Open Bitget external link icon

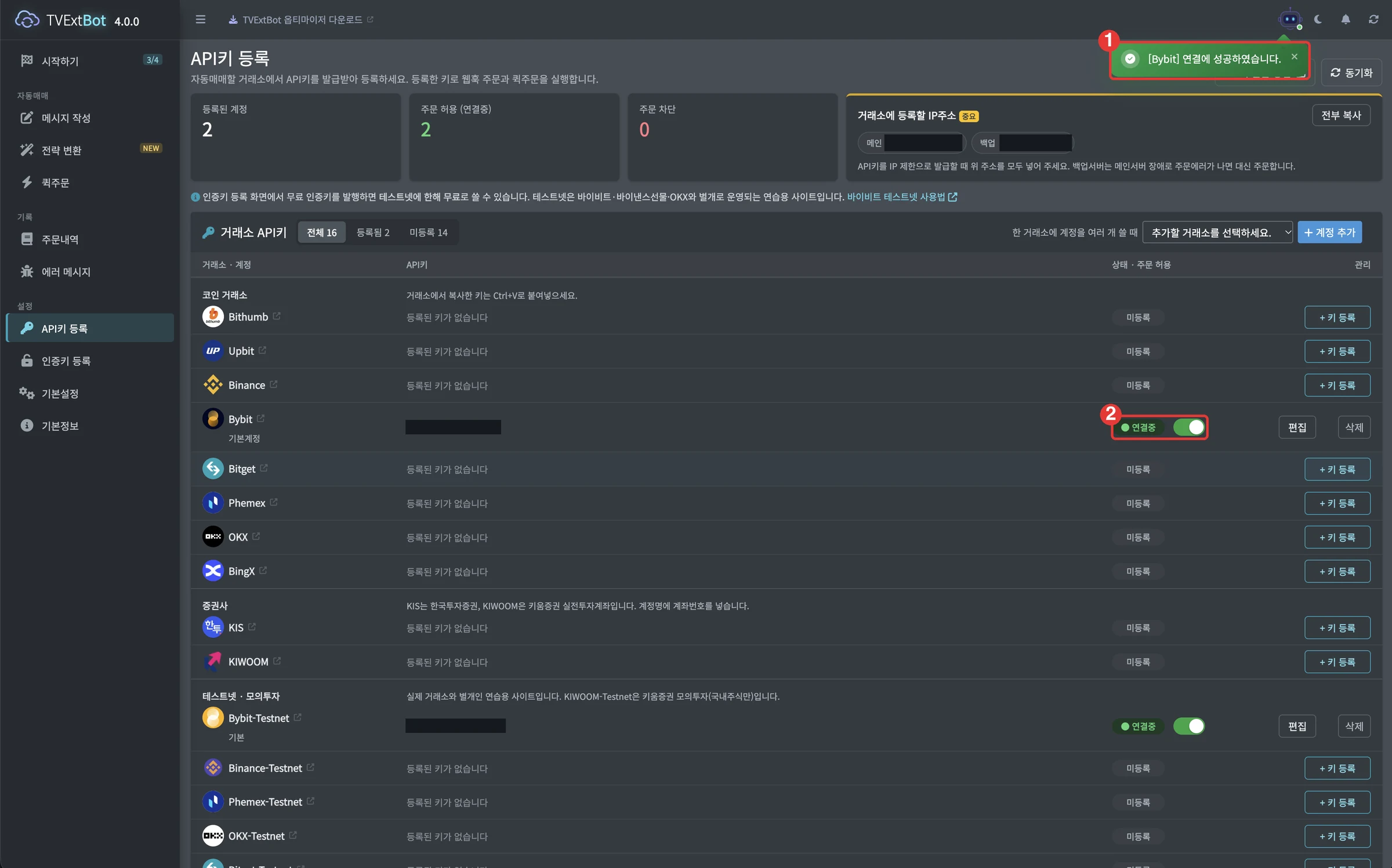pyautogui.click(x=264, y=468)
